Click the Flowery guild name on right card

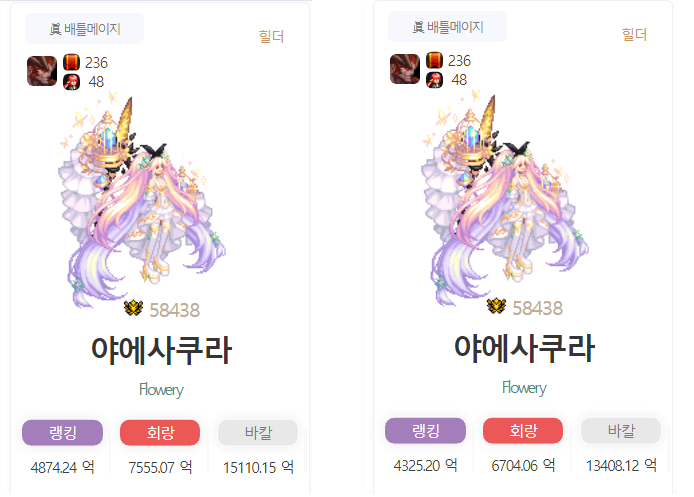524,388
